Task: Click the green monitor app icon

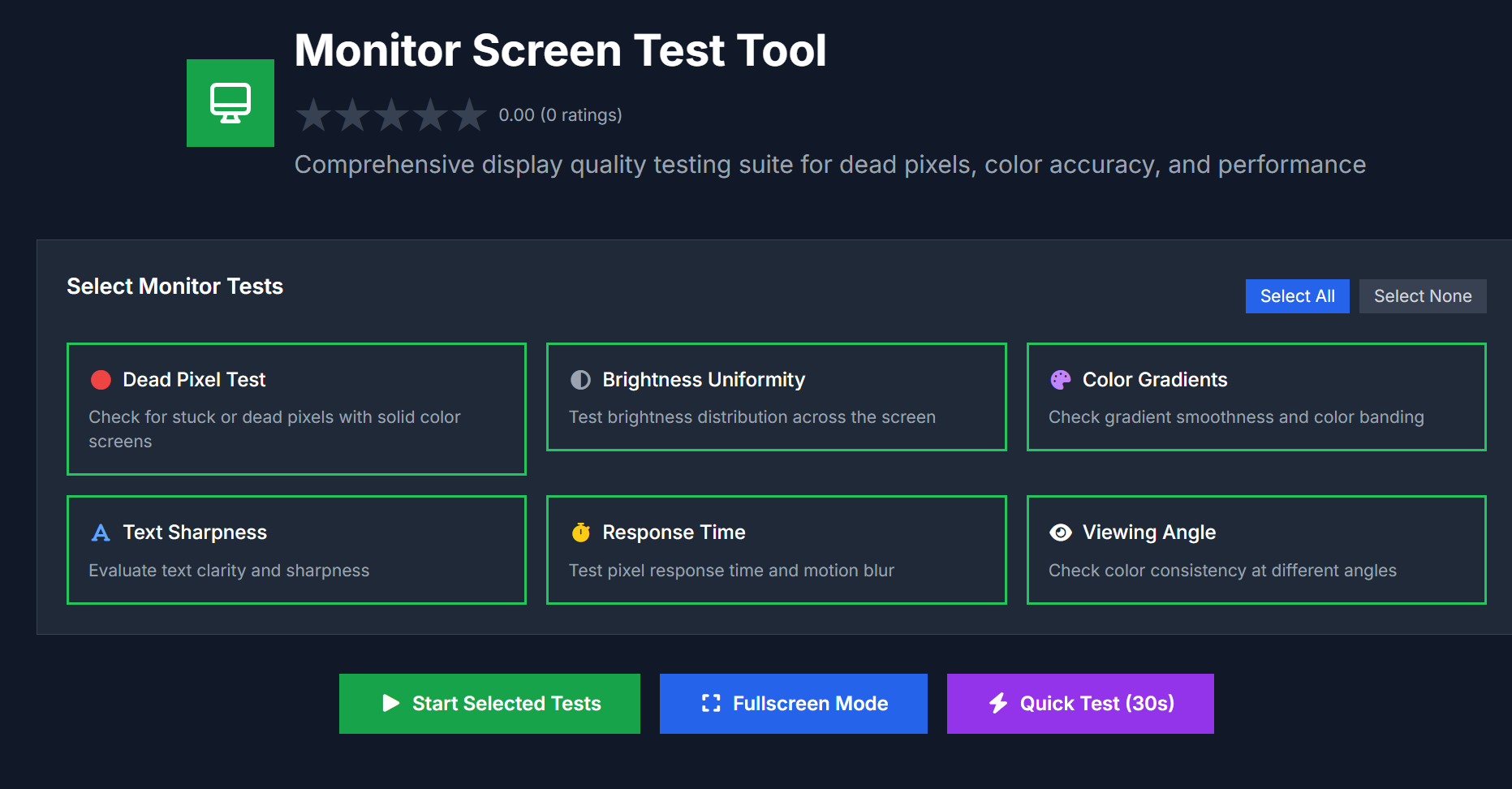Action: [230, 103]
